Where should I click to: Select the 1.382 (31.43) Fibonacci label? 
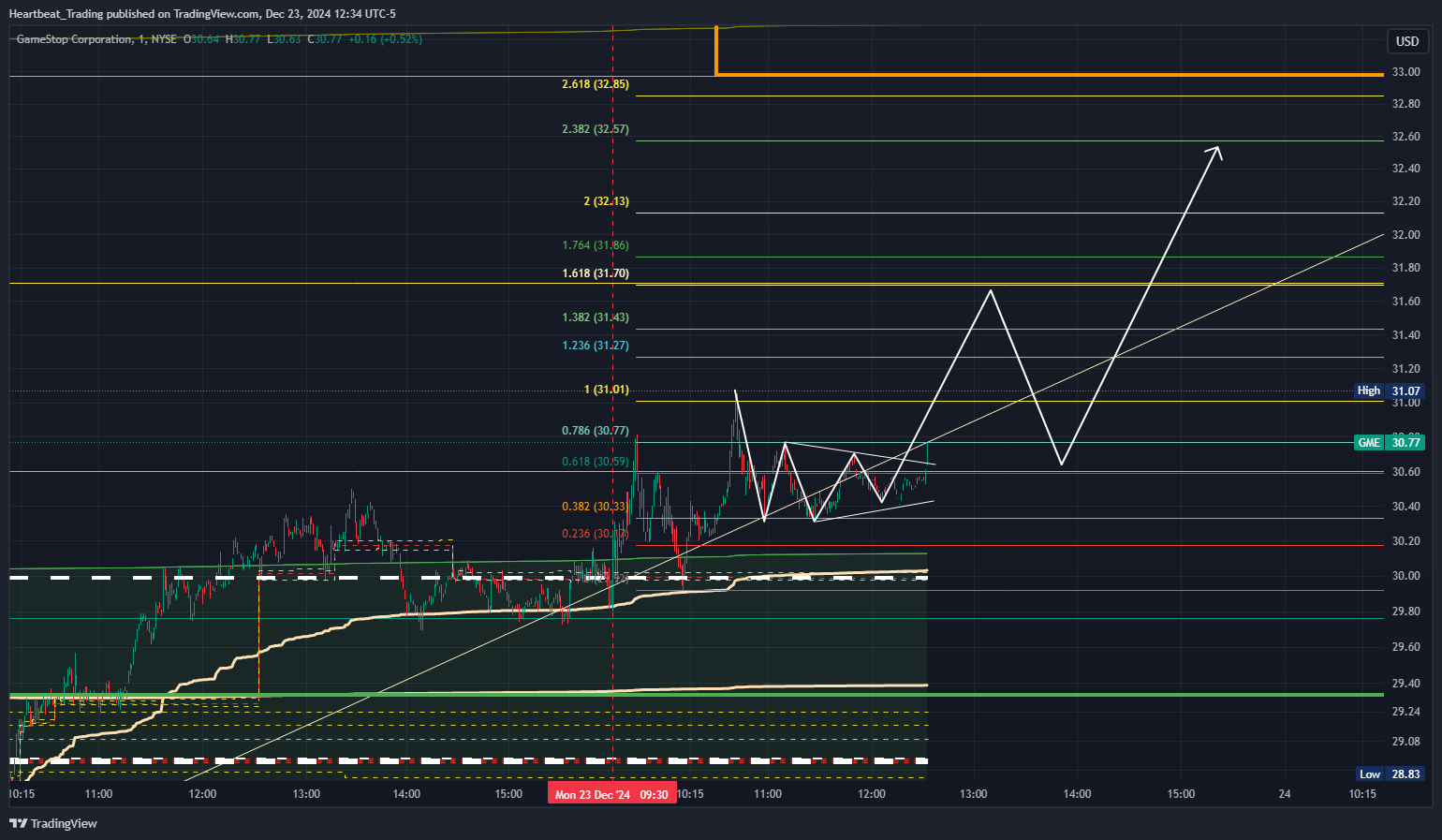point(596,317)
